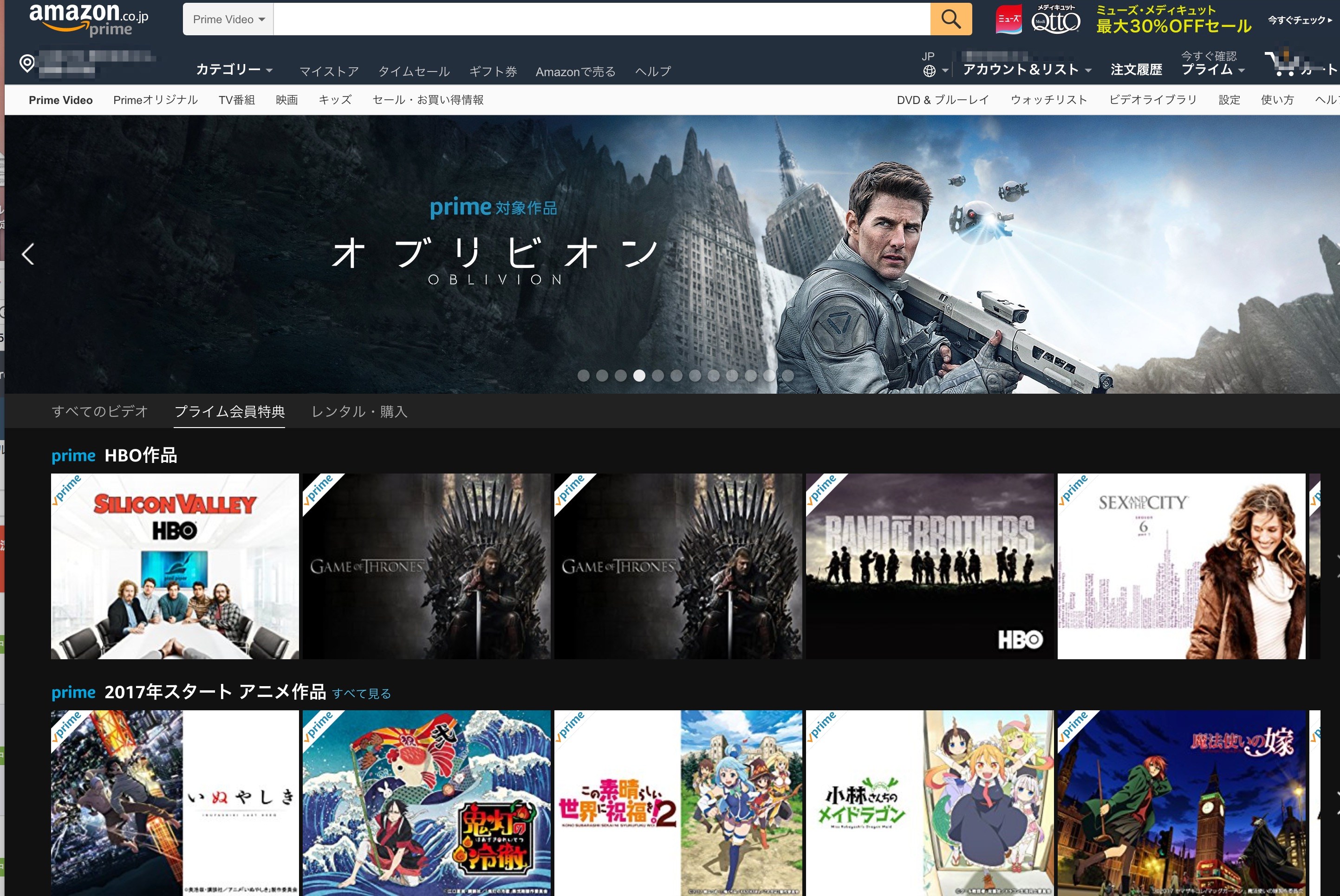Select セール・お買い得情報 menu item
This screenshot has height=896, width=1340.
point(428,100)
